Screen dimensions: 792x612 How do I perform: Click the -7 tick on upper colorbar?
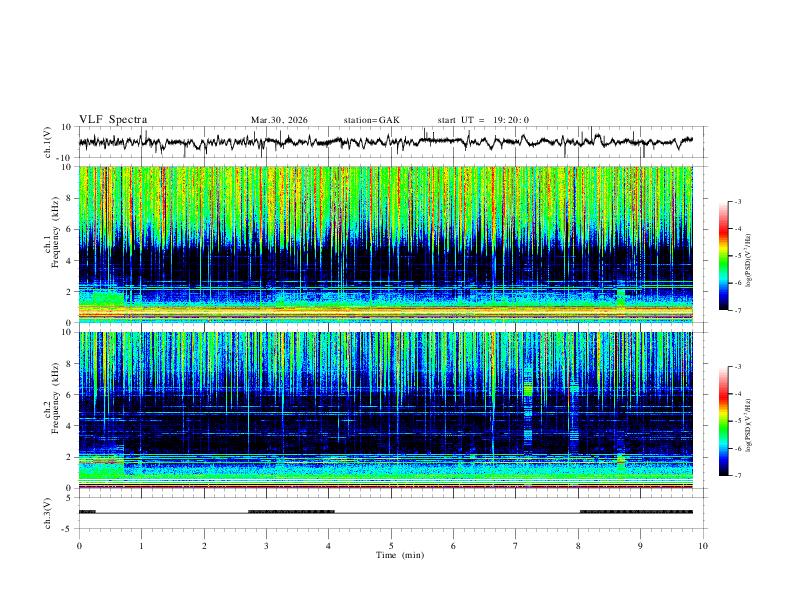click(737, 311)
